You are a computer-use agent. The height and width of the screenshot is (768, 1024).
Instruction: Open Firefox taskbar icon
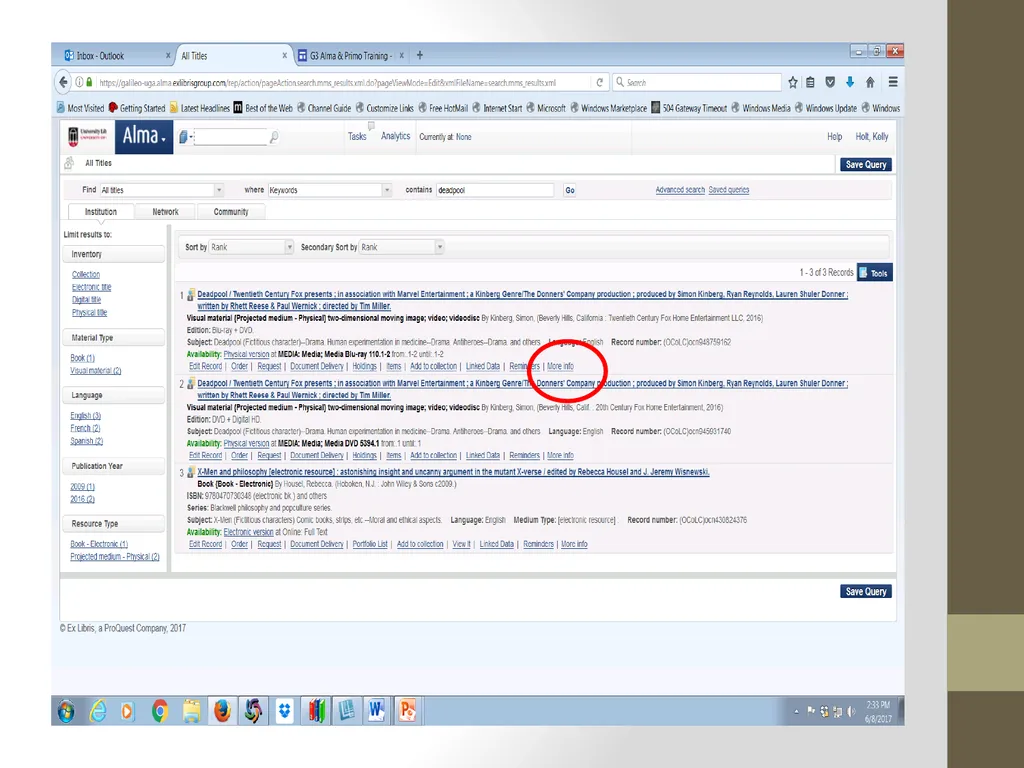[222, 711]
